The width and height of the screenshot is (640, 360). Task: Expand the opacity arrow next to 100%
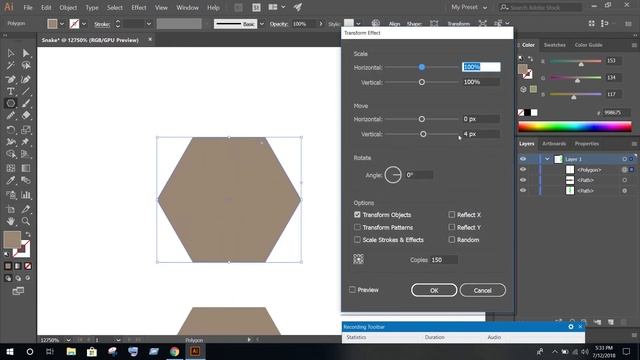coord(320,24)
